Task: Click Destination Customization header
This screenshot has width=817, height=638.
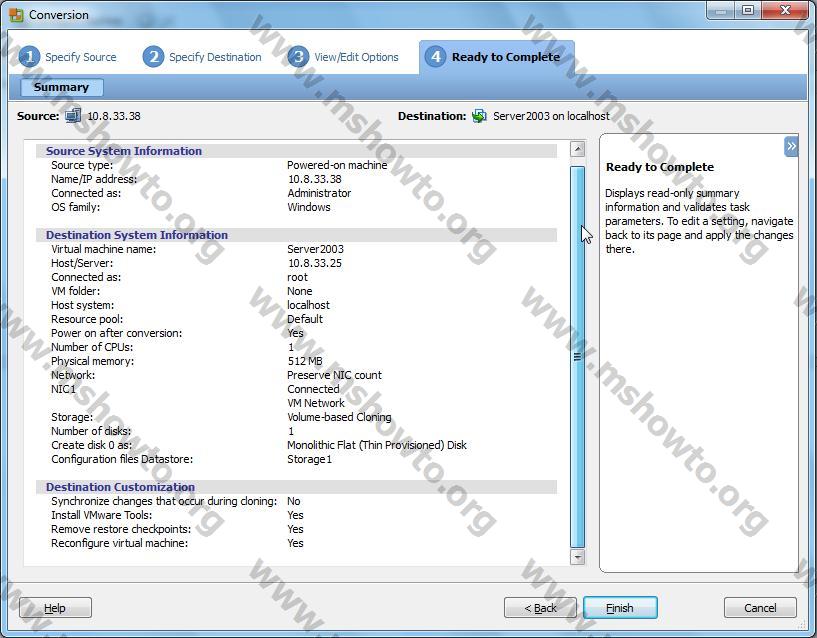Action: [120, 487]
